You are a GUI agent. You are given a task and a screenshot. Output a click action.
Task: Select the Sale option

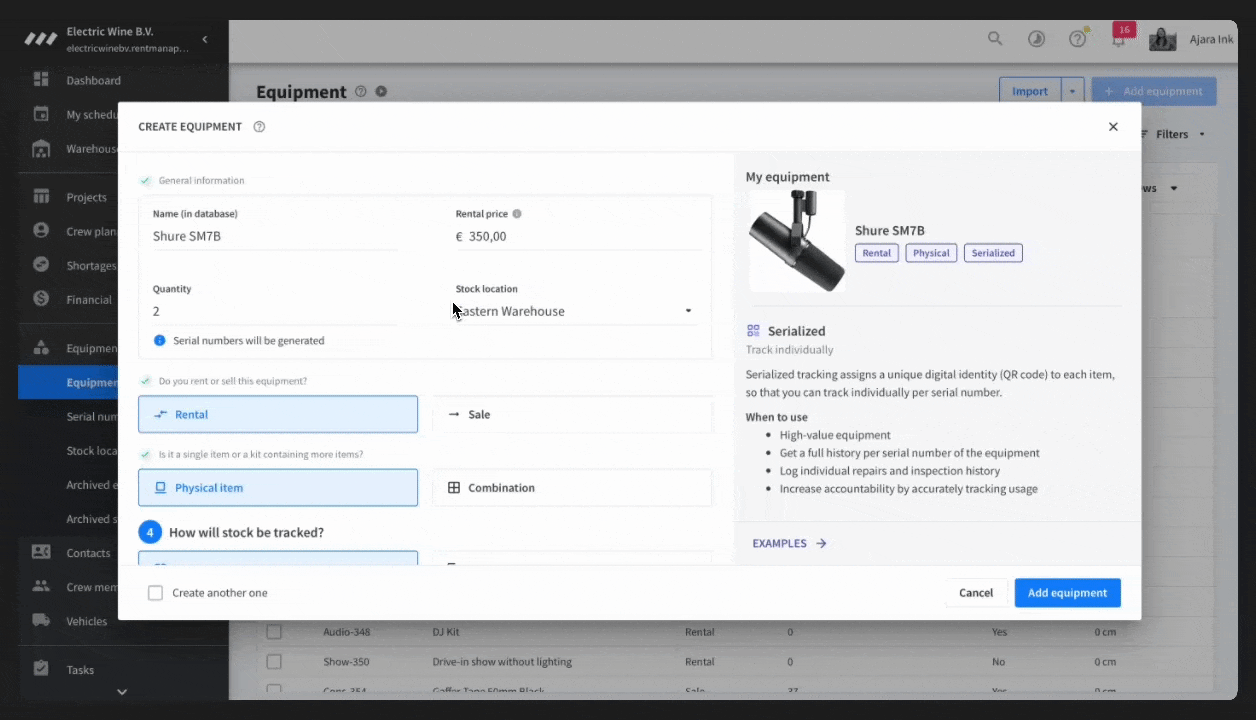(572, 414)
